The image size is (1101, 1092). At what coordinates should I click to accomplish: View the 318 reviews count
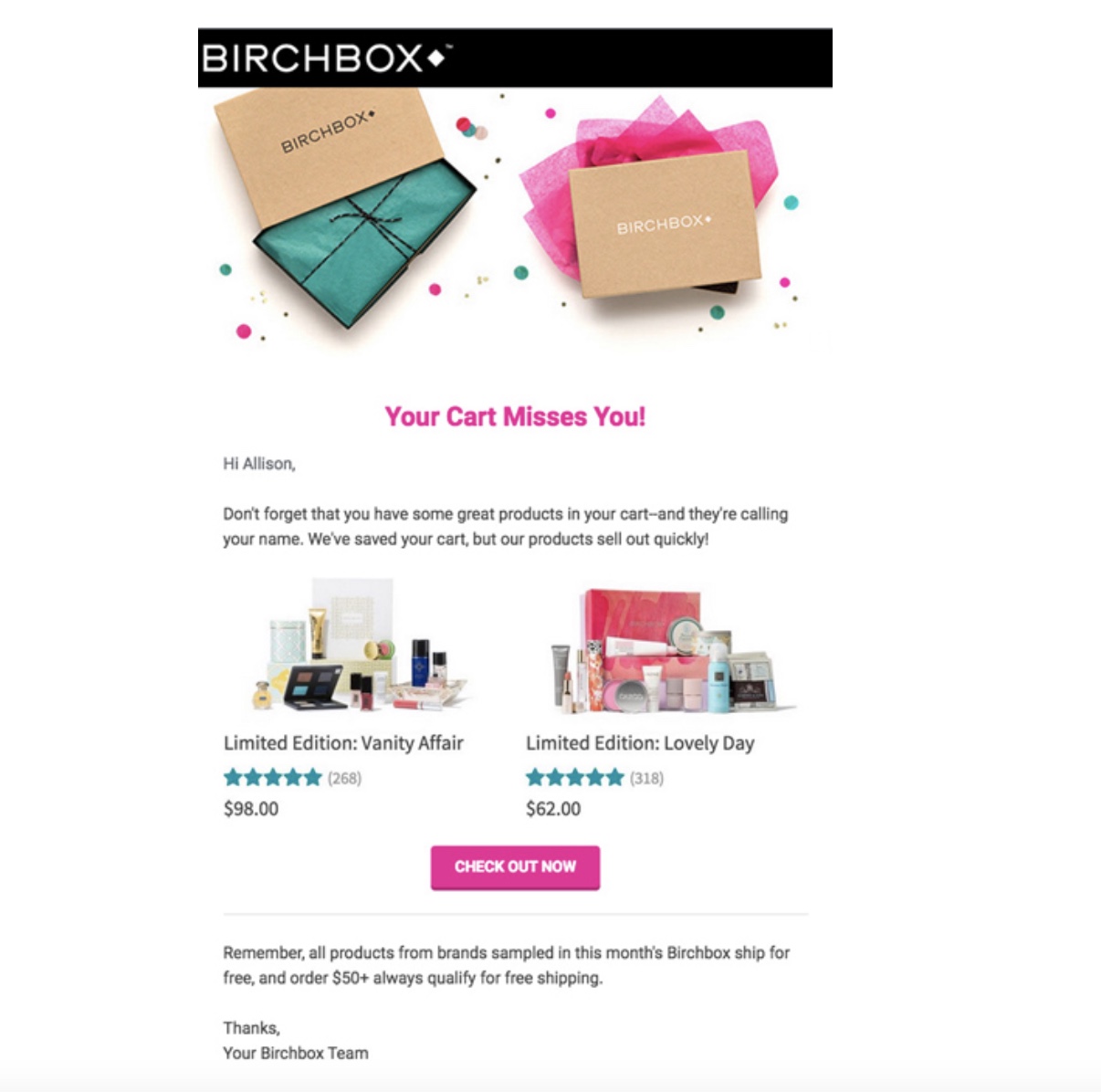(x=646, y=779)
